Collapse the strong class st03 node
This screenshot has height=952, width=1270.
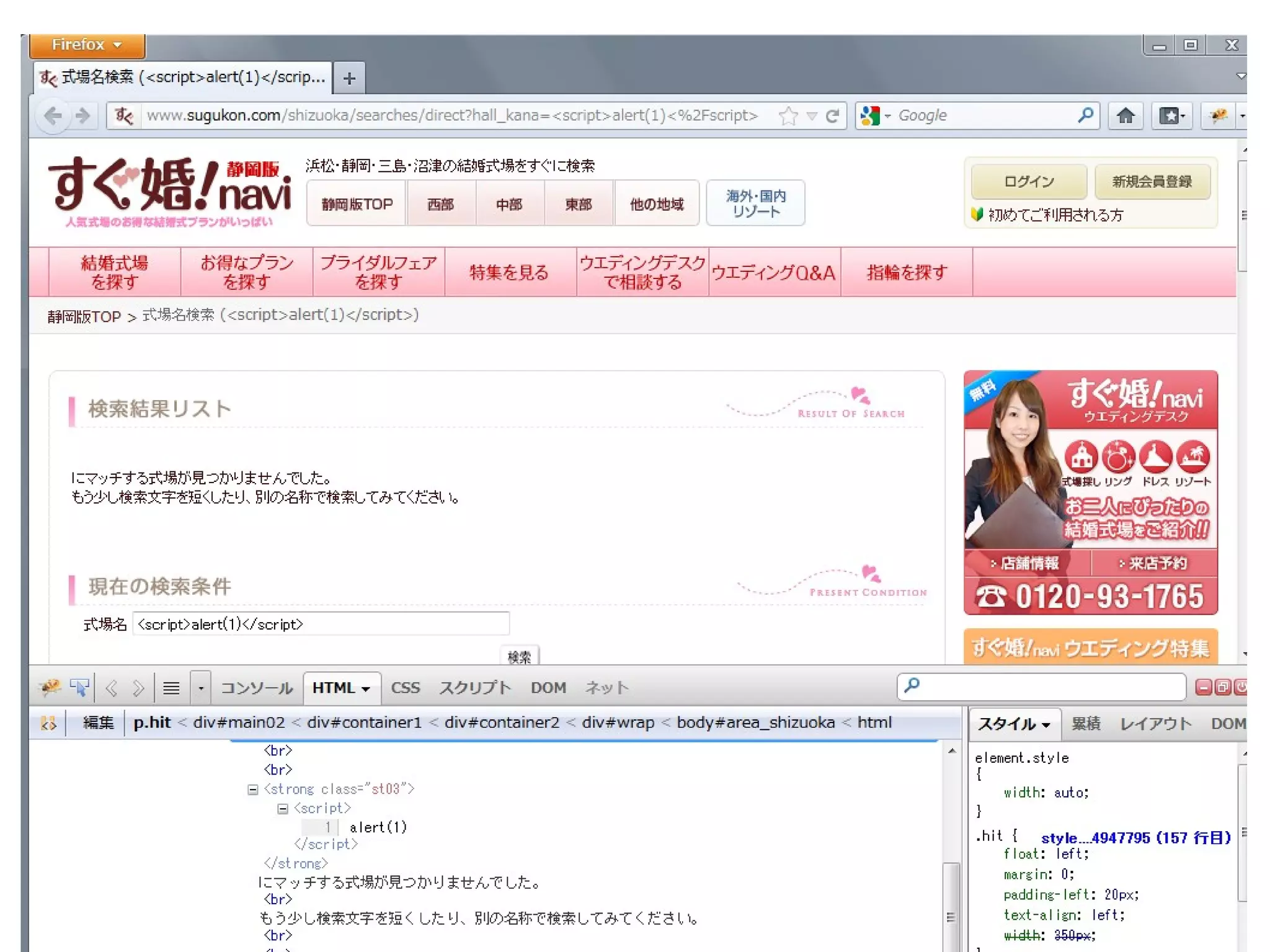pos(252,790)
